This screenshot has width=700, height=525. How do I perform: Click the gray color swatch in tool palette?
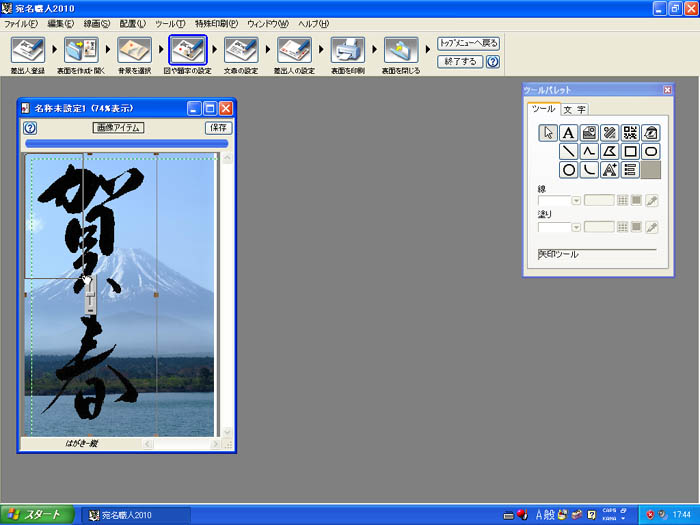[651, 171]
